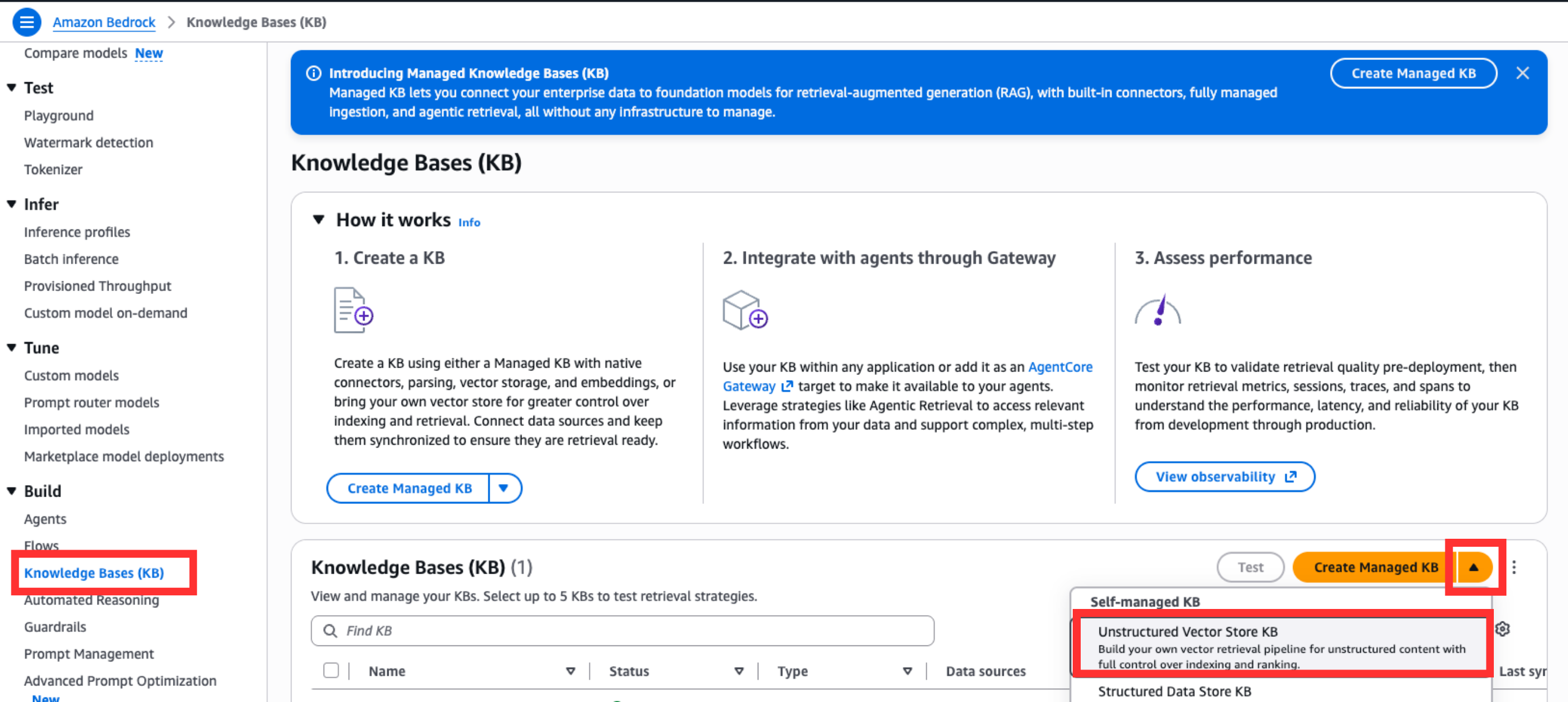The image size is (1568, 702).
Task: Open Custom models under Tune
Action: (x=72, y=376)
